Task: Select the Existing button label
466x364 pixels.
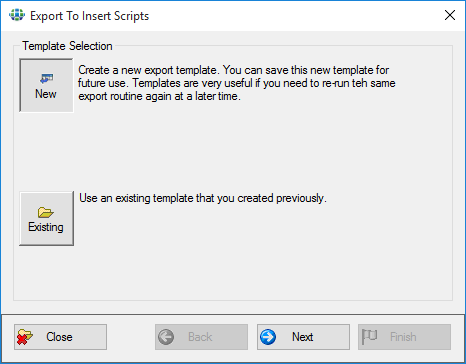Action: pyautogui.click(x=46, y=227)
